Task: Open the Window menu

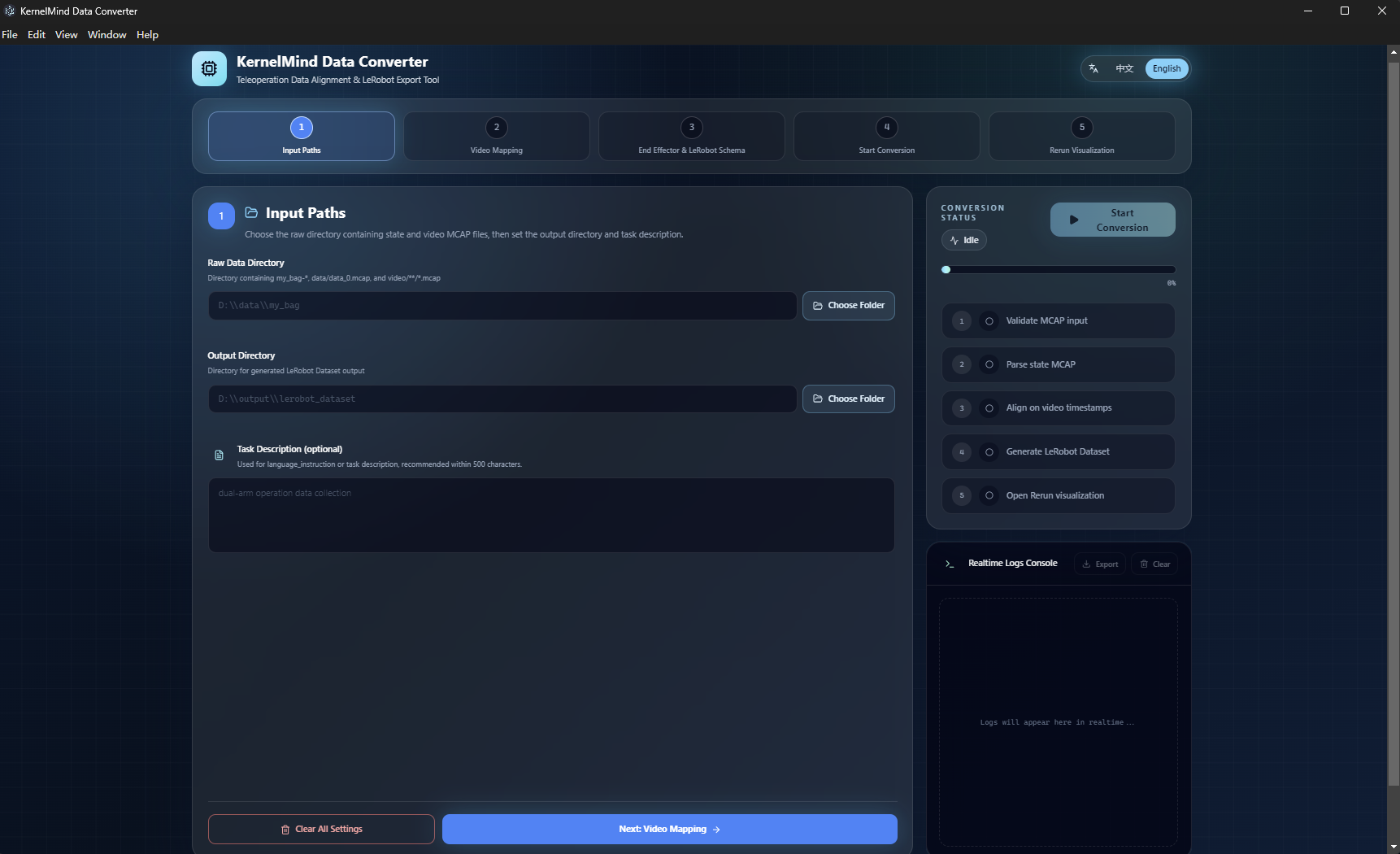Action: (x=107, y=34)
